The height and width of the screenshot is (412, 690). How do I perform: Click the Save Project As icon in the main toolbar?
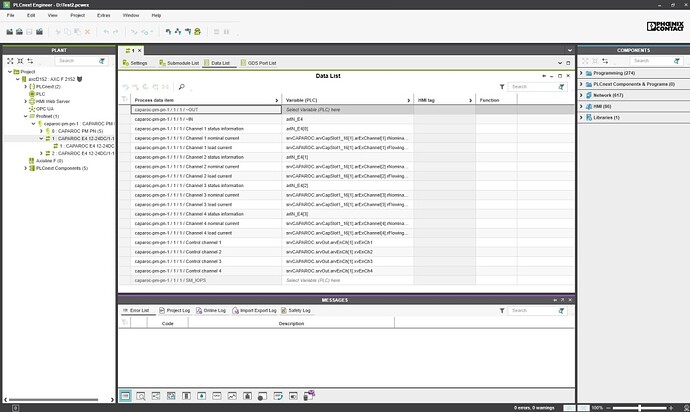point(40,32)
